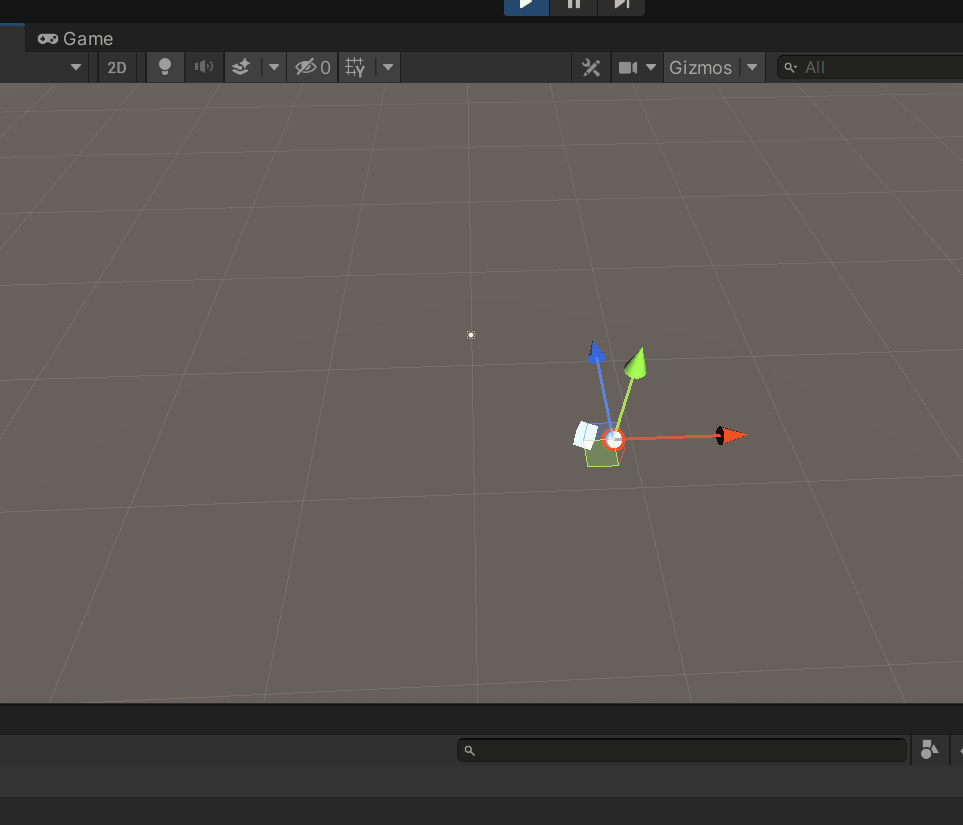
Task: Click the hidden objects visibility icon
Action: coord(305,67)
